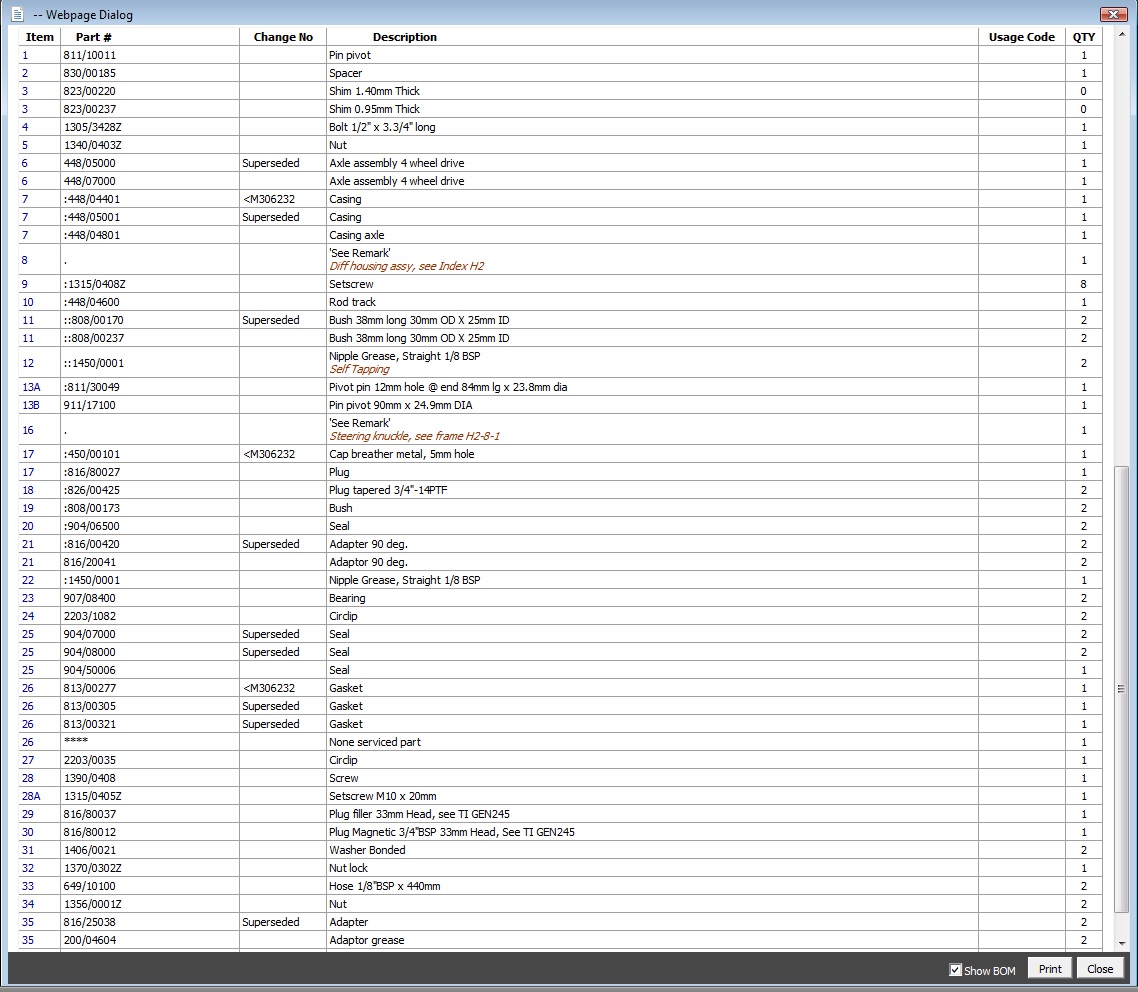
Task: Select part number 904/50006
Action: coord(89,671)
